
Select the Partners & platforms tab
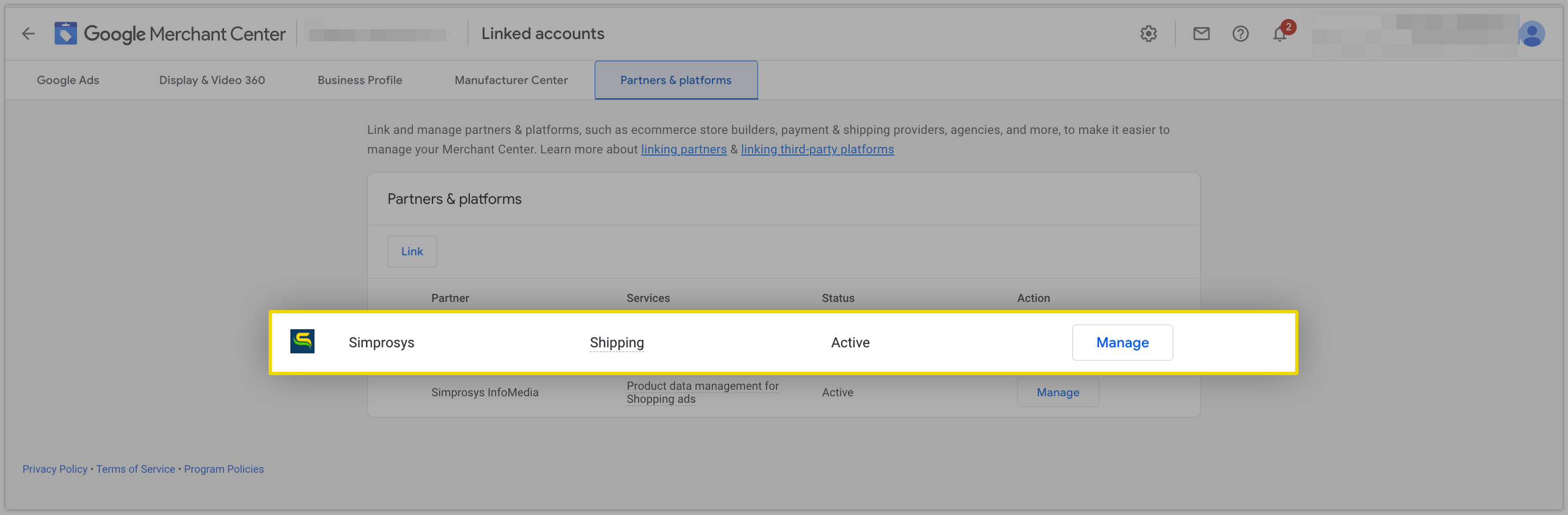675,80
